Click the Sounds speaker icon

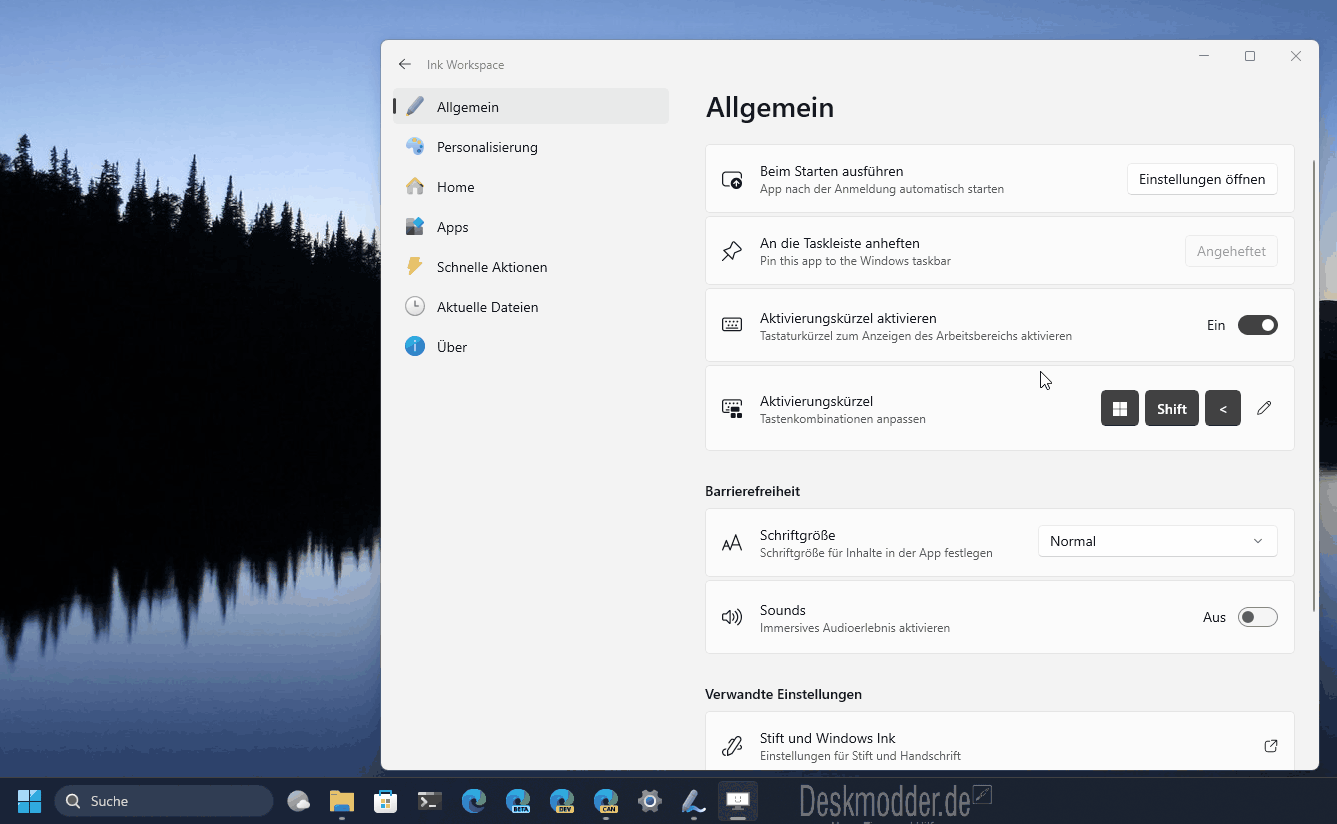coord(732,617)
